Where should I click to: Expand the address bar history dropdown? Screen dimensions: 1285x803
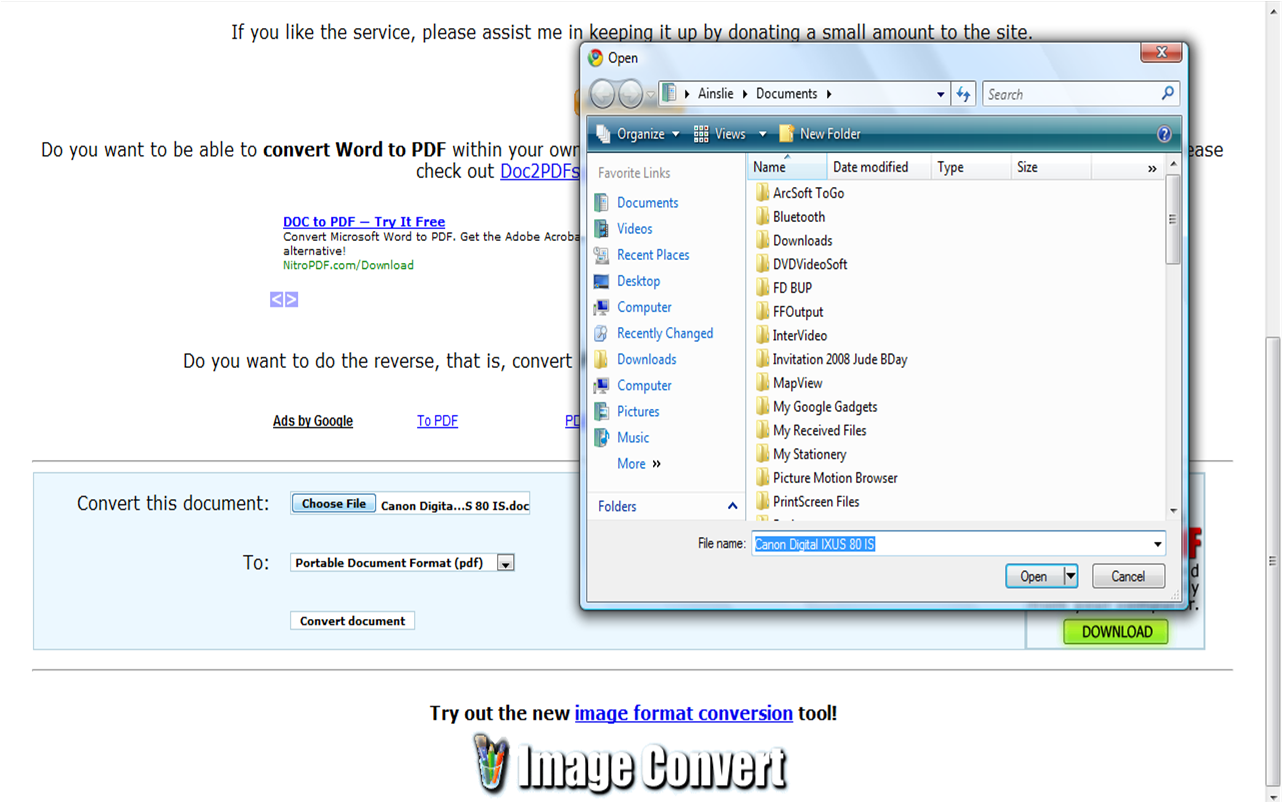coord(941,94)
